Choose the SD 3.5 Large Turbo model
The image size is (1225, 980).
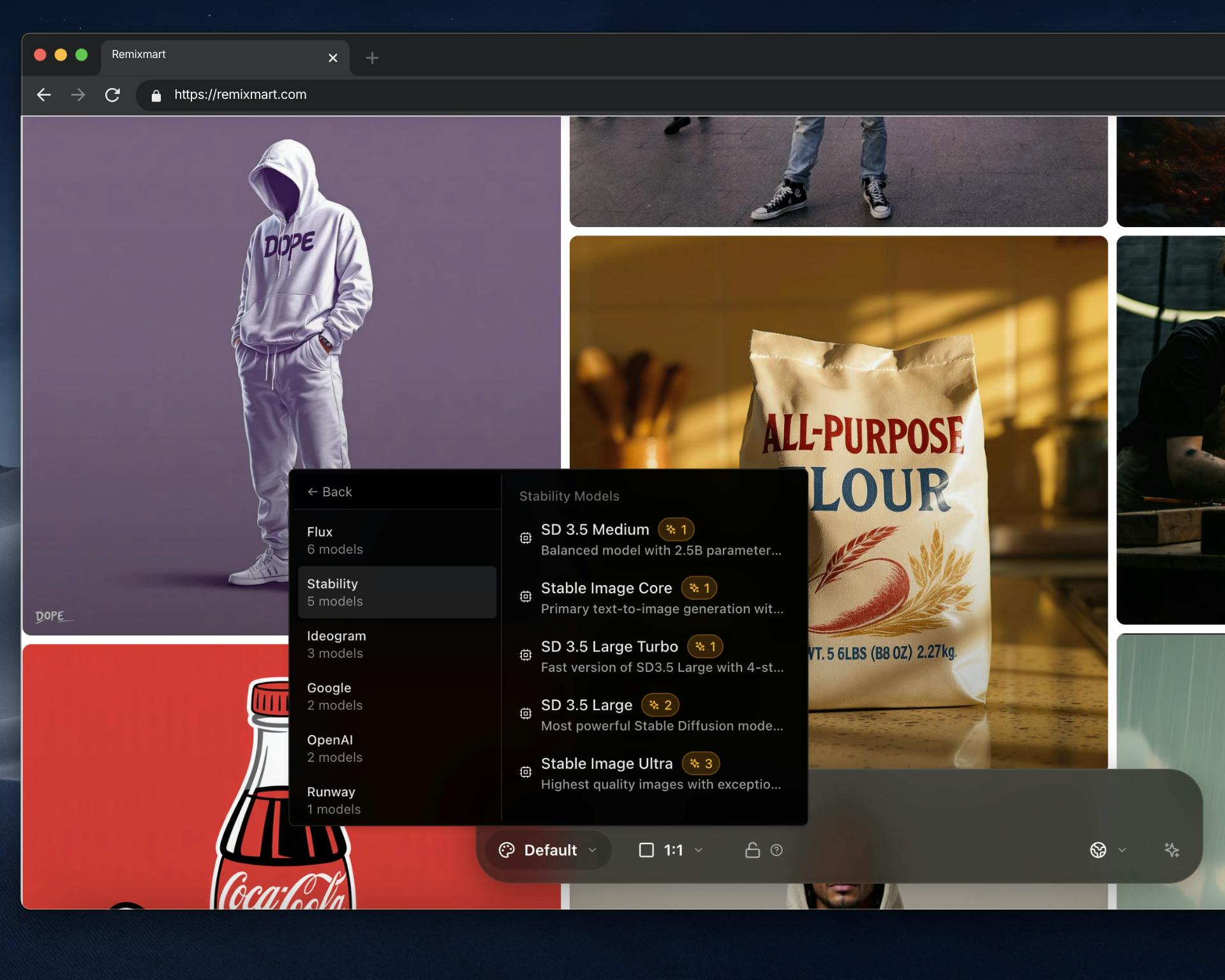click(x=654, y=656)
